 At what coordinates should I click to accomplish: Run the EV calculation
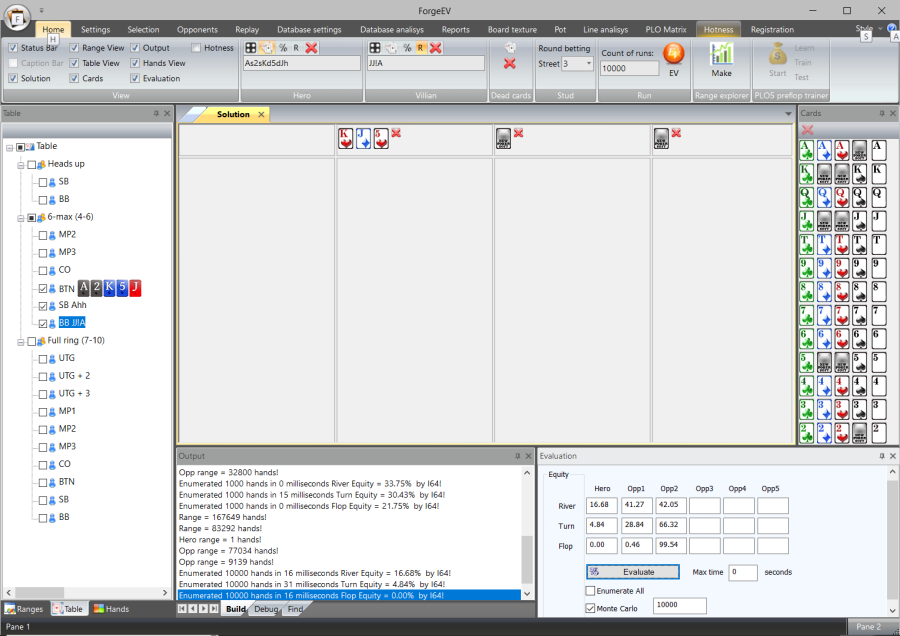[x=673, y=58]
